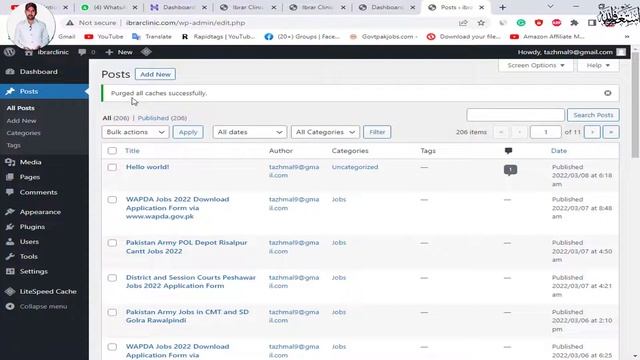Open Translate bookmark in bookmarks bar
Viewport: 640px width, 360px height.
point(152,37)
